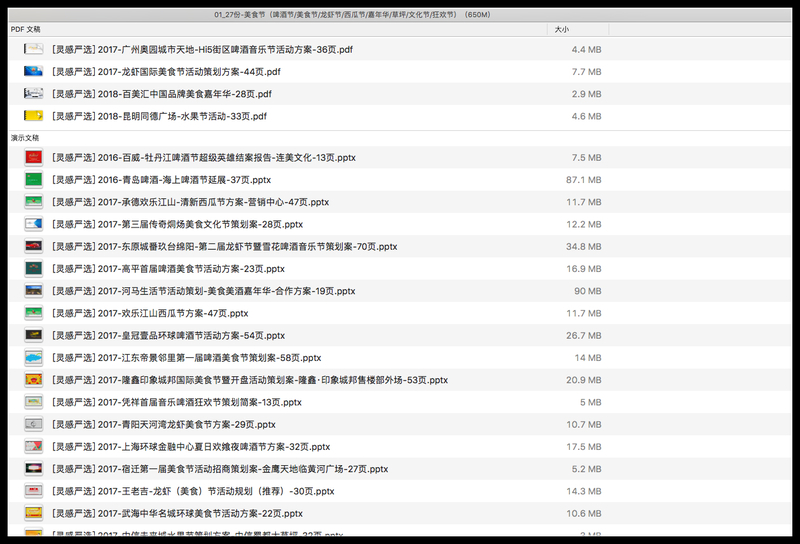Click the thumbnail icon of 百美汇中国品牌美食嘉年华 pdf
This screenshot has height=544, width=800.
pyautogui.click(x=34, y=93)
